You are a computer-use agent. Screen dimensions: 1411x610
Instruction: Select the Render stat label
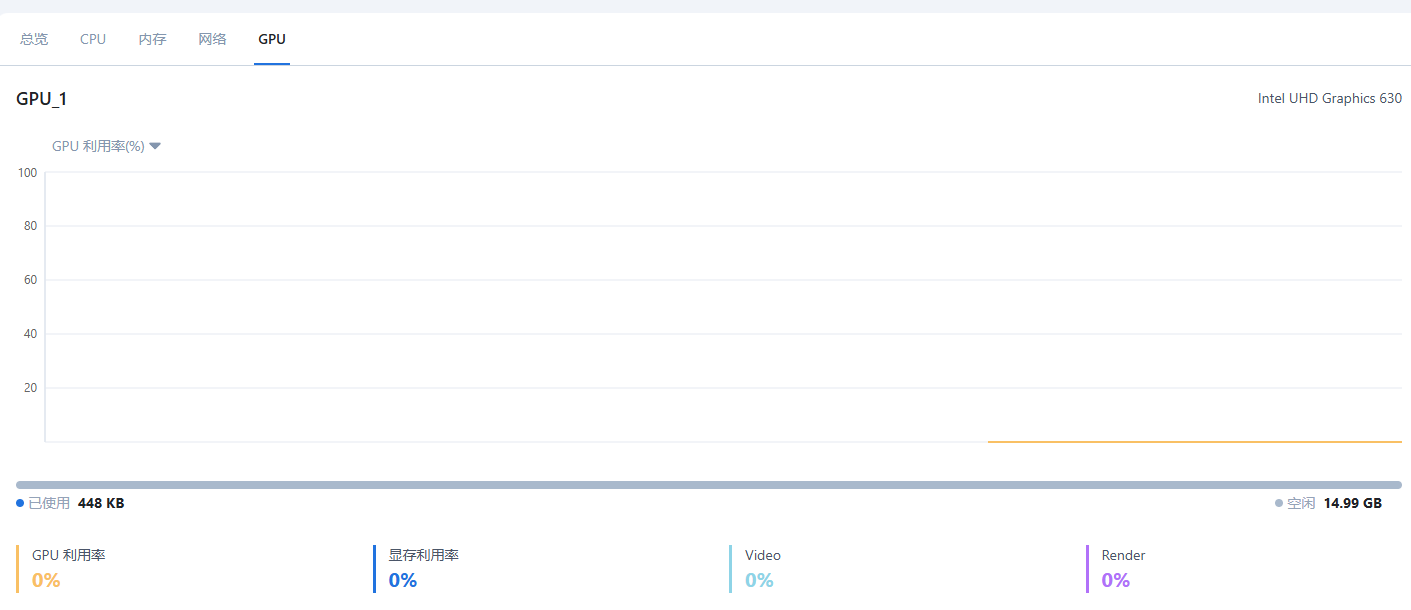[x=1124, y=555]
